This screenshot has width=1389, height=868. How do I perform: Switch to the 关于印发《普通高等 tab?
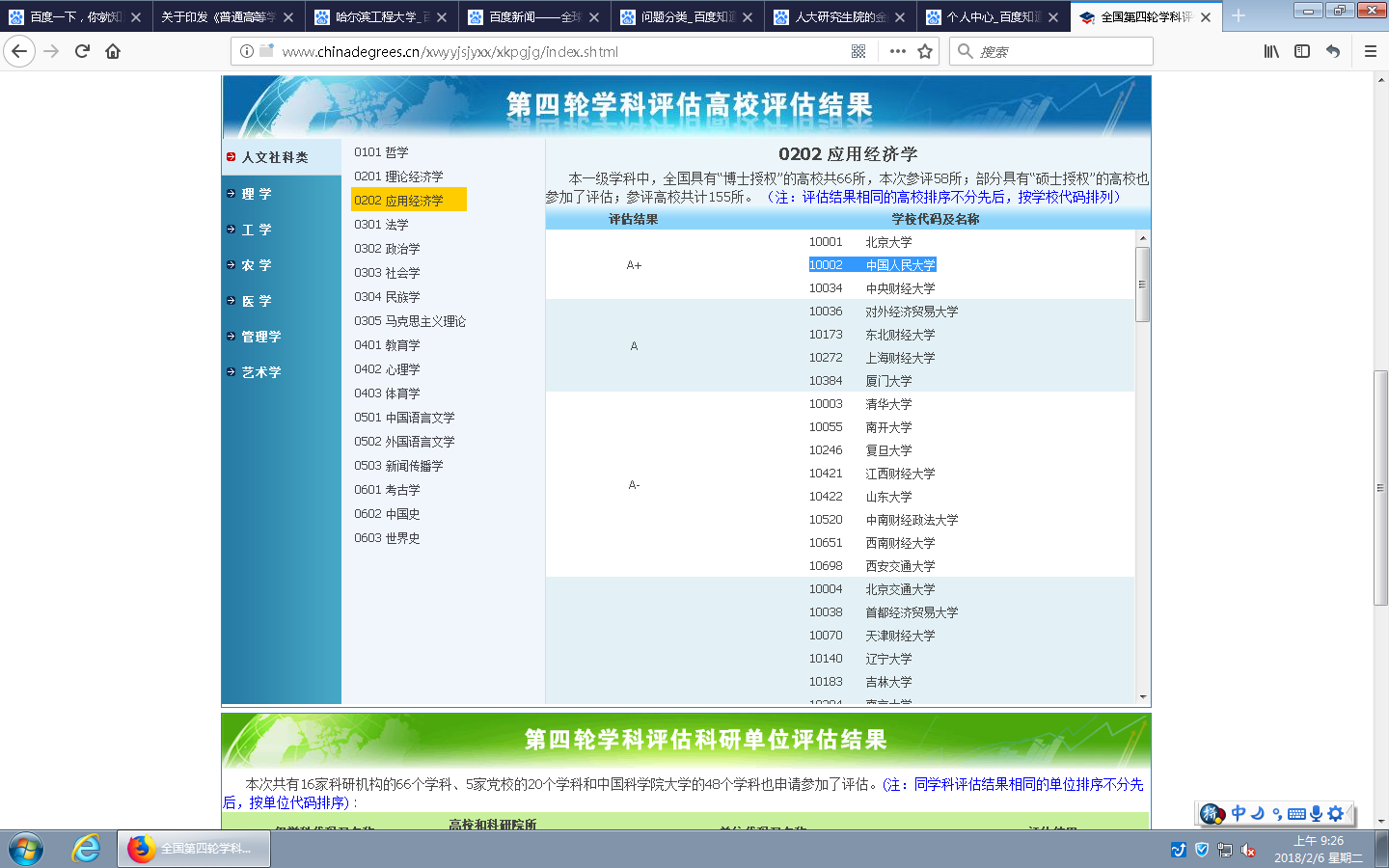229,16
